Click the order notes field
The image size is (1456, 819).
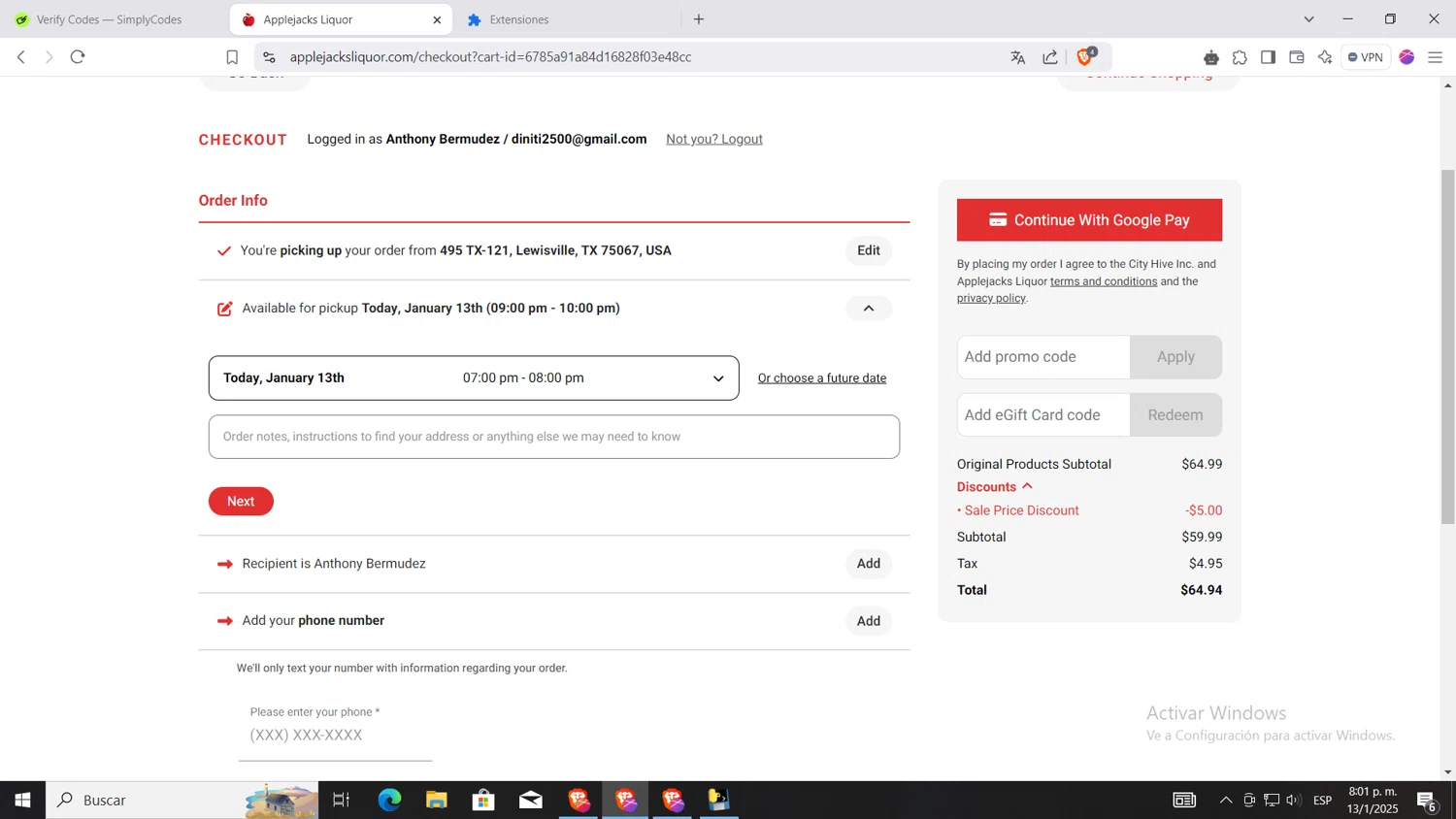(553, 437)
